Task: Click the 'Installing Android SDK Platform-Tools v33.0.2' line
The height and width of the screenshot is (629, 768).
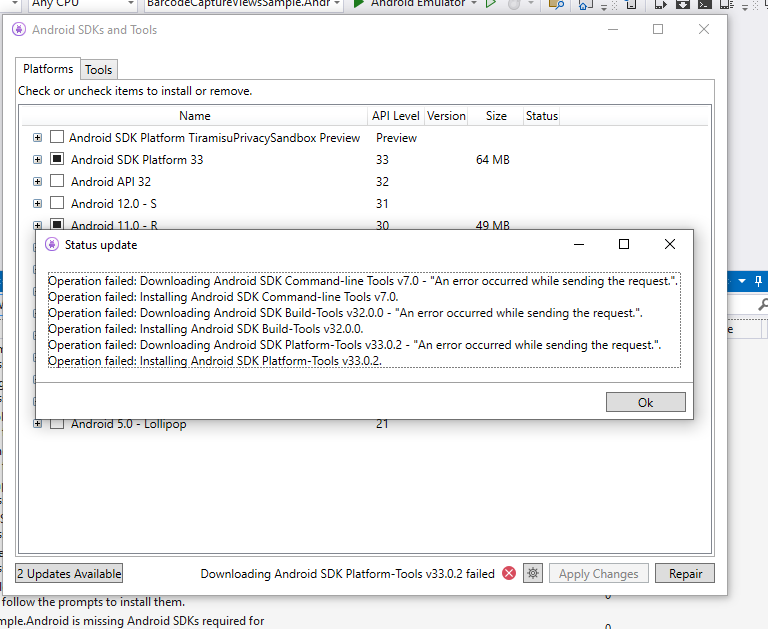Action: (215, 361)
